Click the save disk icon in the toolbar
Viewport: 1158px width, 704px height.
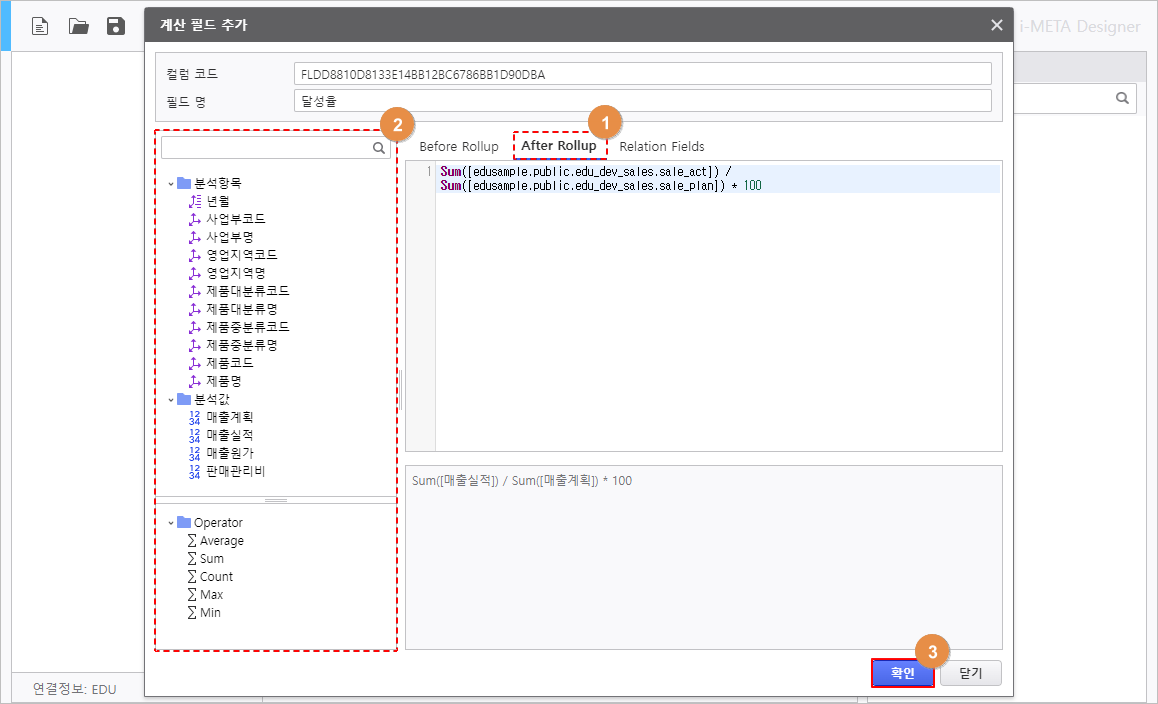coord(116,27)
